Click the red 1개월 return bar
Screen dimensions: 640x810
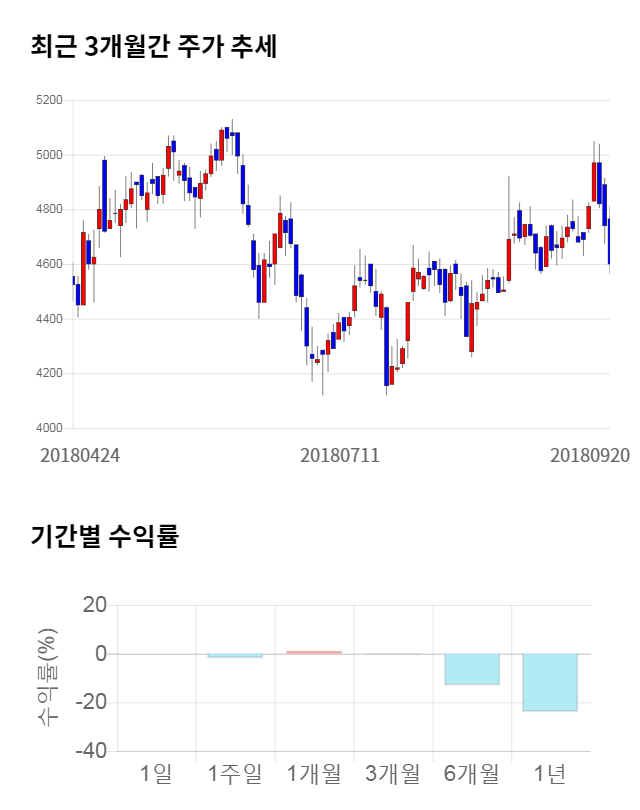(314, 652)
